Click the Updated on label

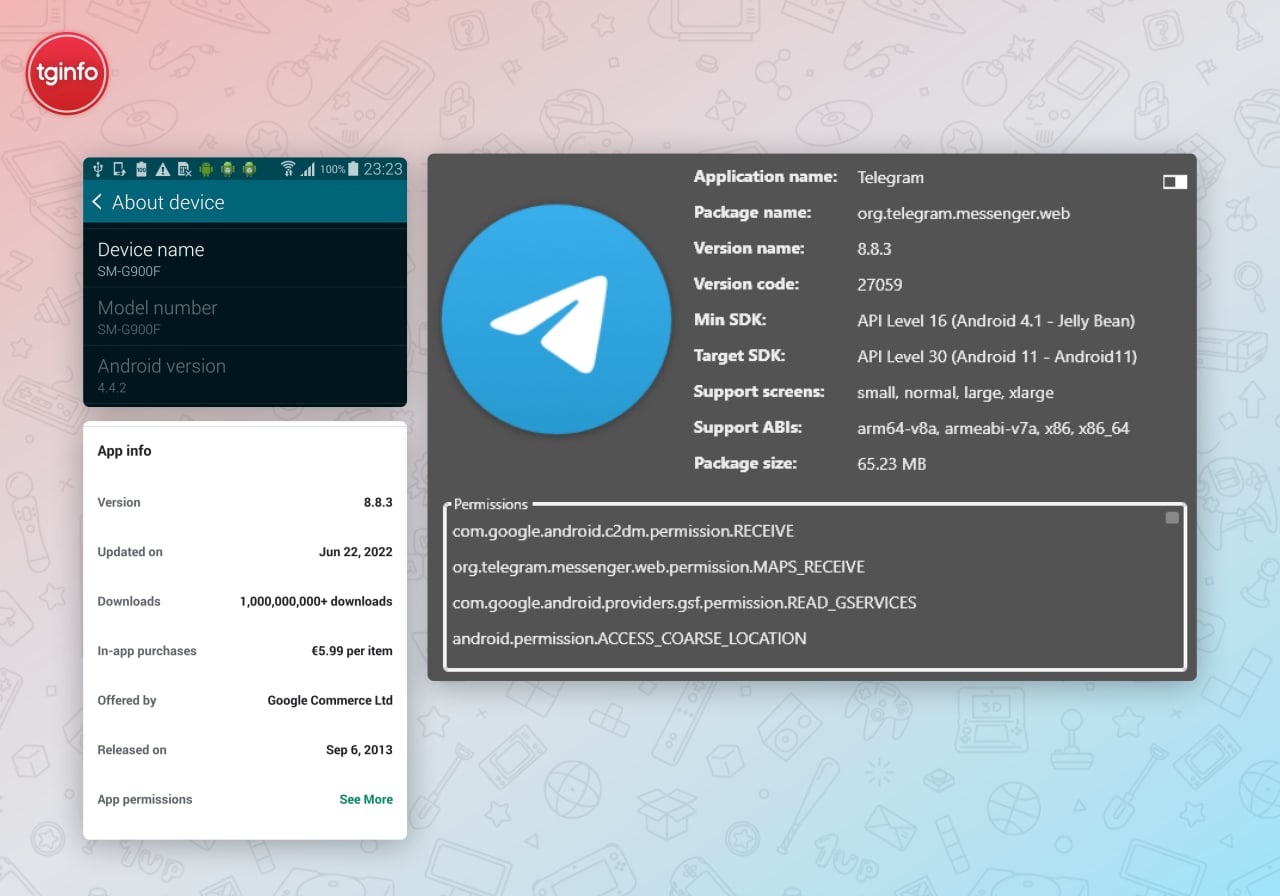[130, 552]
